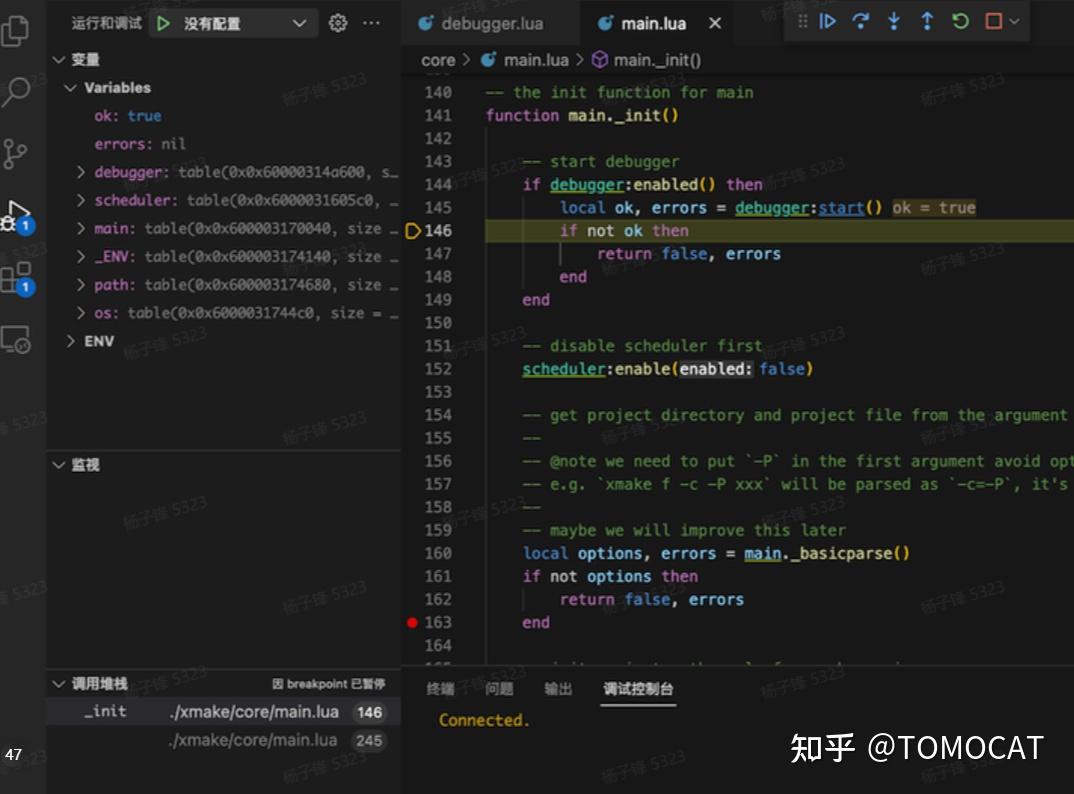
Task: Collapse the 监视 watch section
Action: pos(59,465)
